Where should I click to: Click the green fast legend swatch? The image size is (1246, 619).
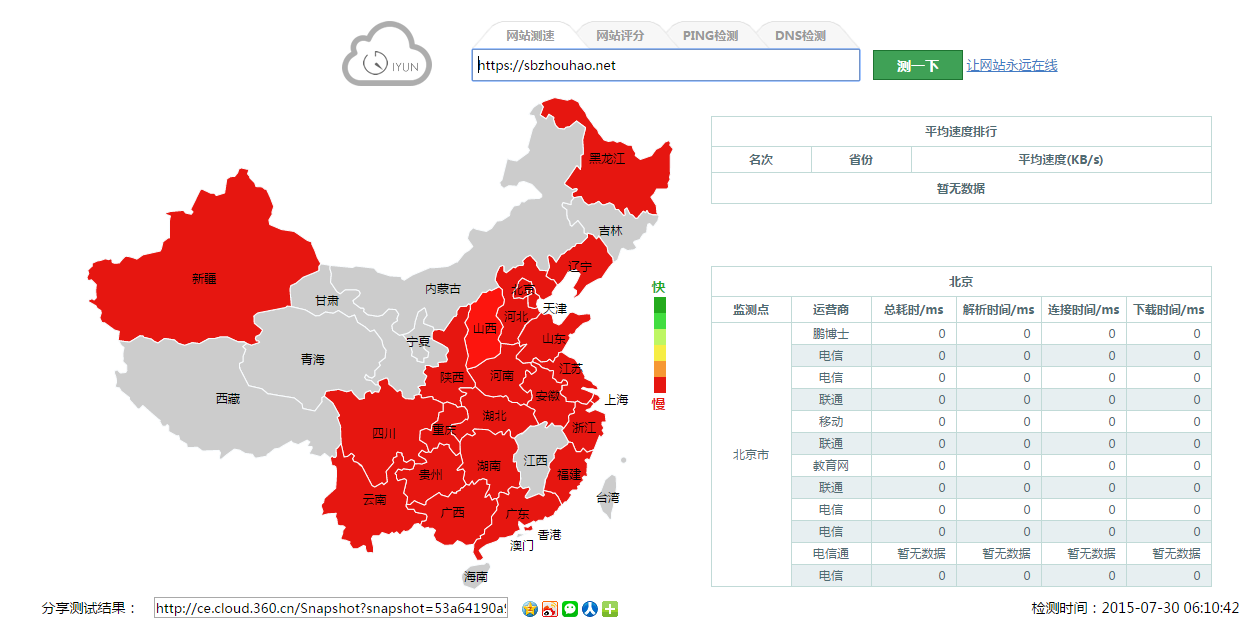point(659,304)
